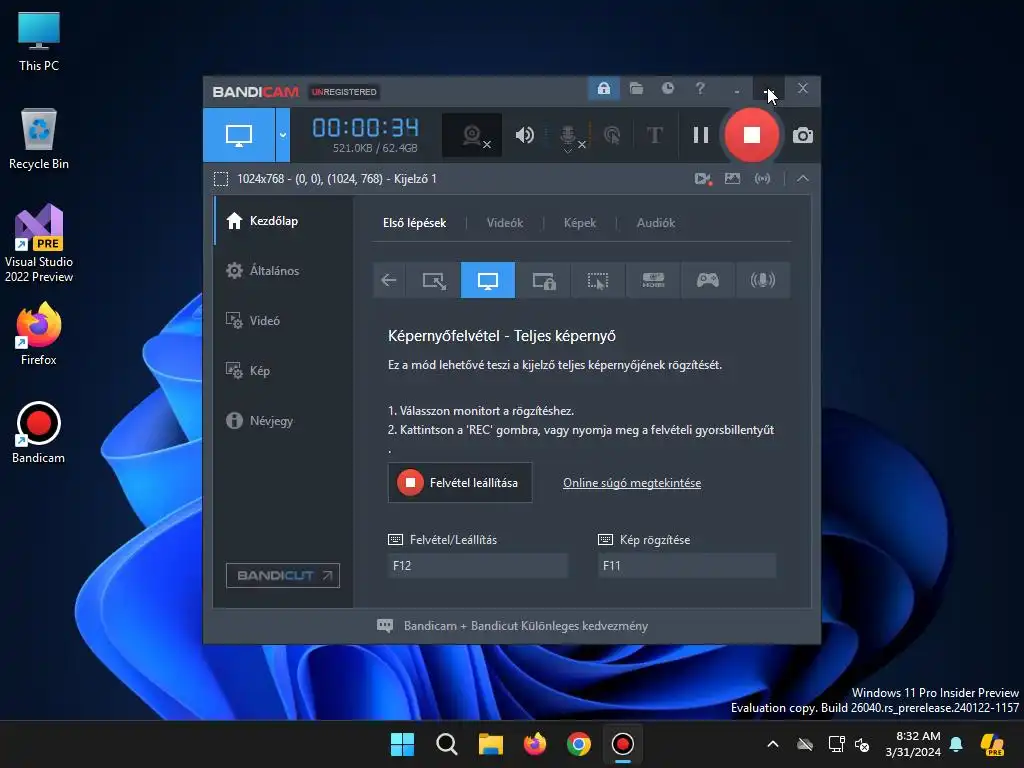The image size is (1024, 768).
Task: Open taskbar Search
Action: [447, 744]
